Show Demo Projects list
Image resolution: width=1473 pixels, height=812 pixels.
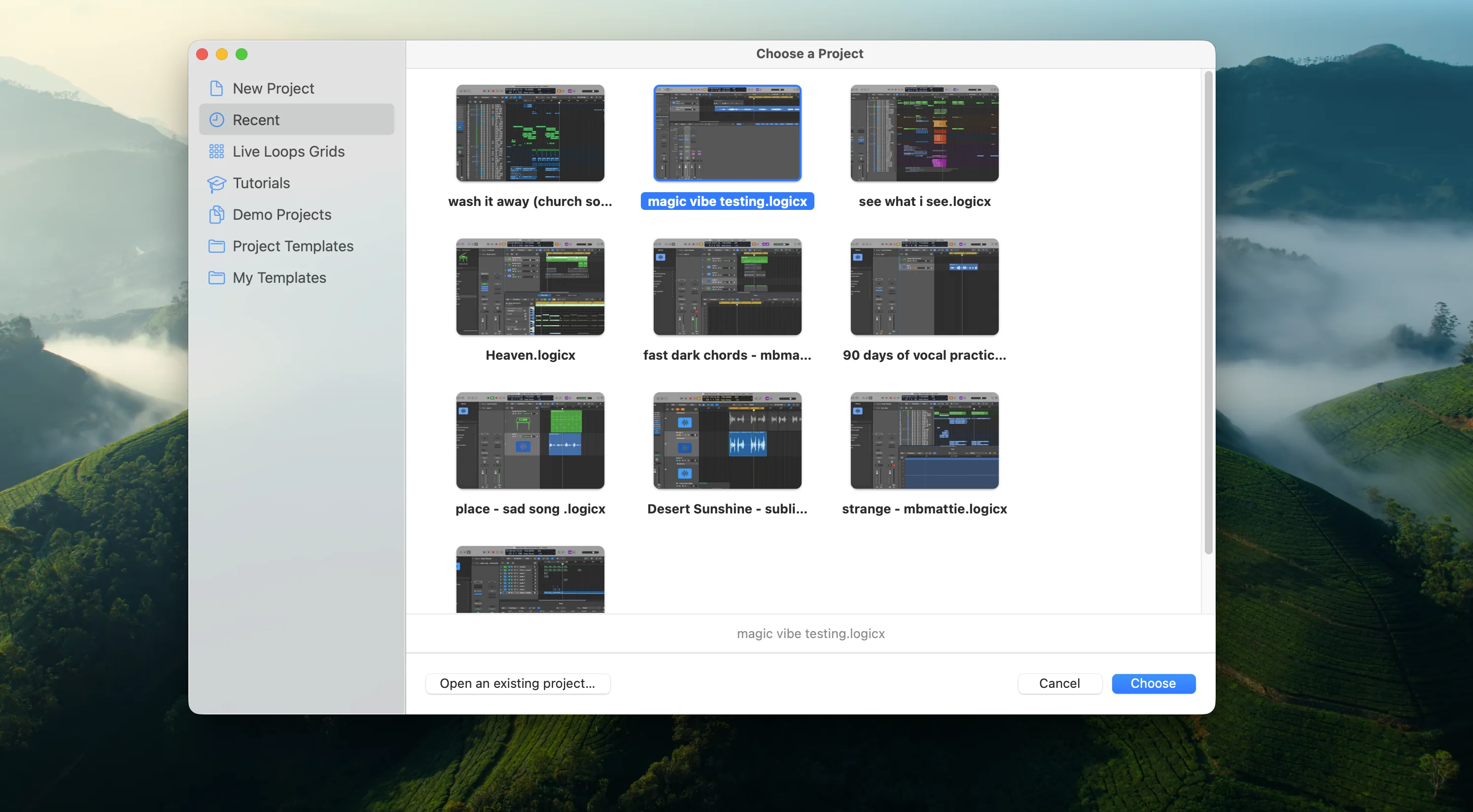297,215
